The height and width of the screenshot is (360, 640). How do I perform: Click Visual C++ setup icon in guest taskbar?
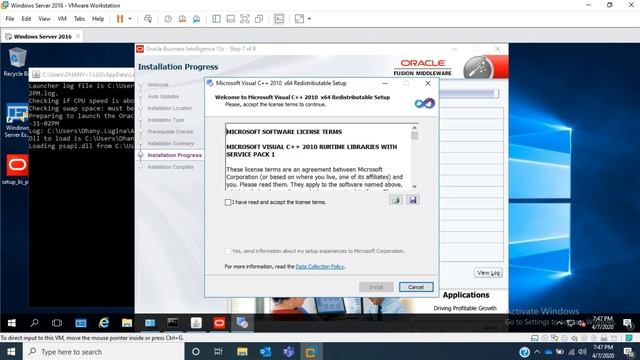pyautogui.click(x=242, y=323)
